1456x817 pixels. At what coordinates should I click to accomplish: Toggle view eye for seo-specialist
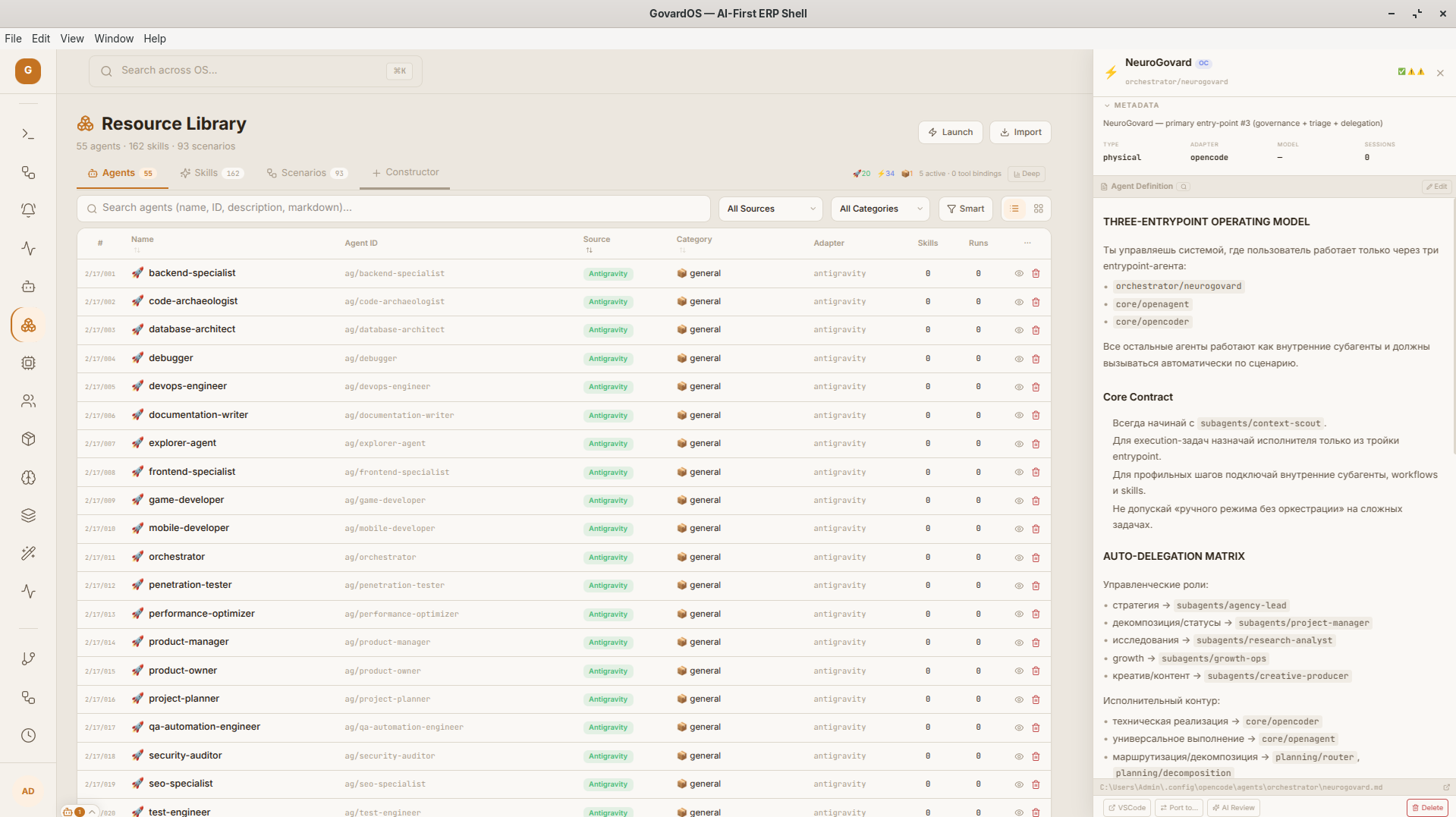click(1019, 784)
